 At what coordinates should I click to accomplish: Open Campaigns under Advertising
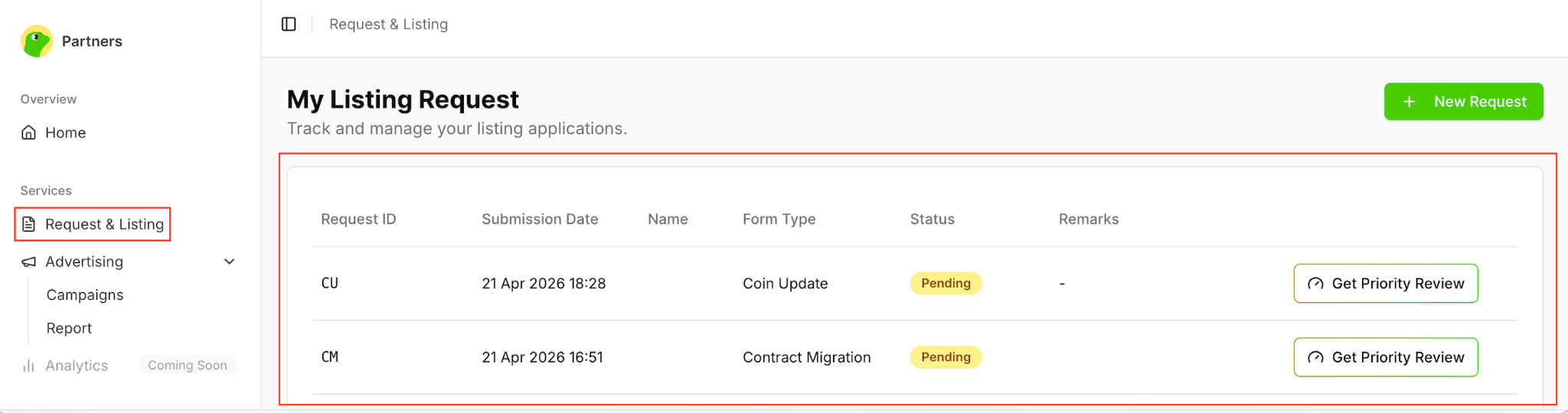tap(85, 295)
